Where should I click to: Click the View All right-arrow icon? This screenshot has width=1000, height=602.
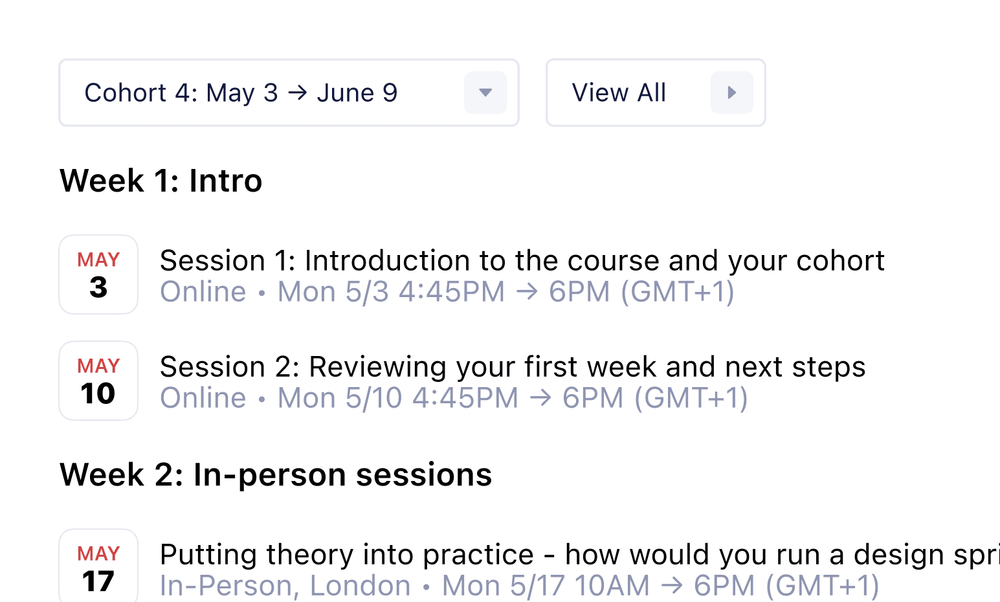click(731, 93)
